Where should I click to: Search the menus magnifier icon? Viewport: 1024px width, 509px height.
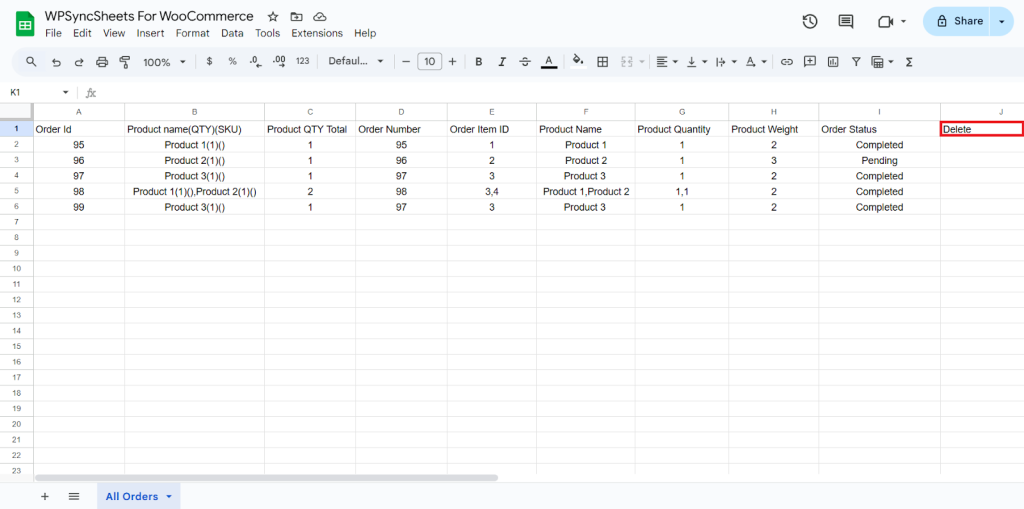(31, 61)
